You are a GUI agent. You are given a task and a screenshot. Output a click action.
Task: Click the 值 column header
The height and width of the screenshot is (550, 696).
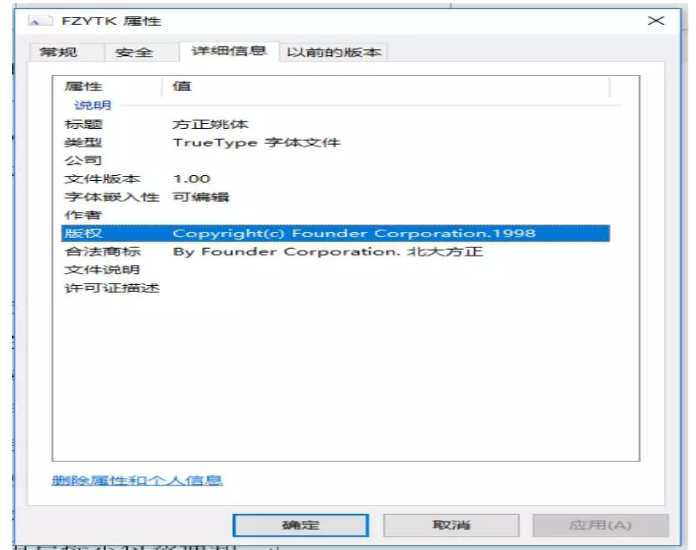tap(182, 87)
